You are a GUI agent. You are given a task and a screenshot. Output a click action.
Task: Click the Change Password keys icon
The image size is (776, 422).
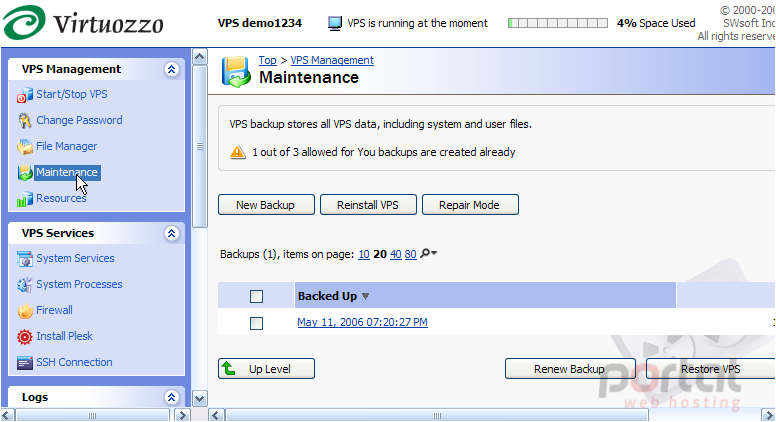(25, 121)
